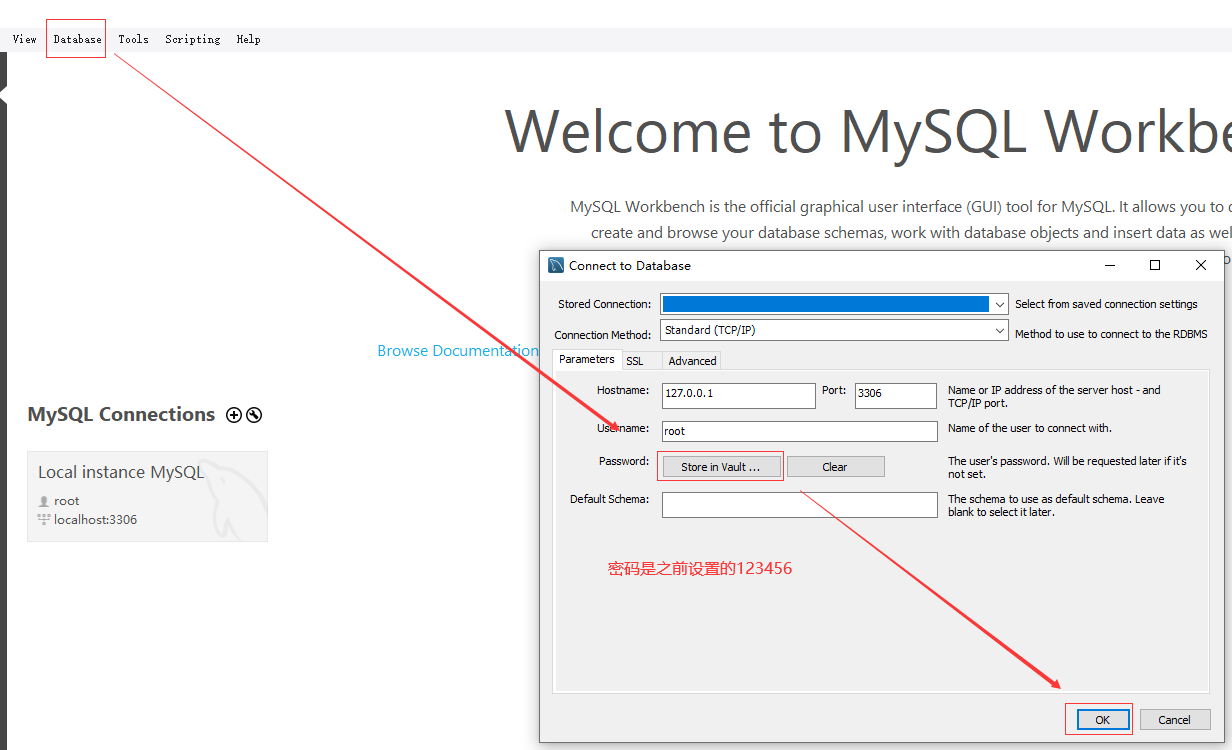Open the Local instance MySQL connection tile

[x=147, y=496]
